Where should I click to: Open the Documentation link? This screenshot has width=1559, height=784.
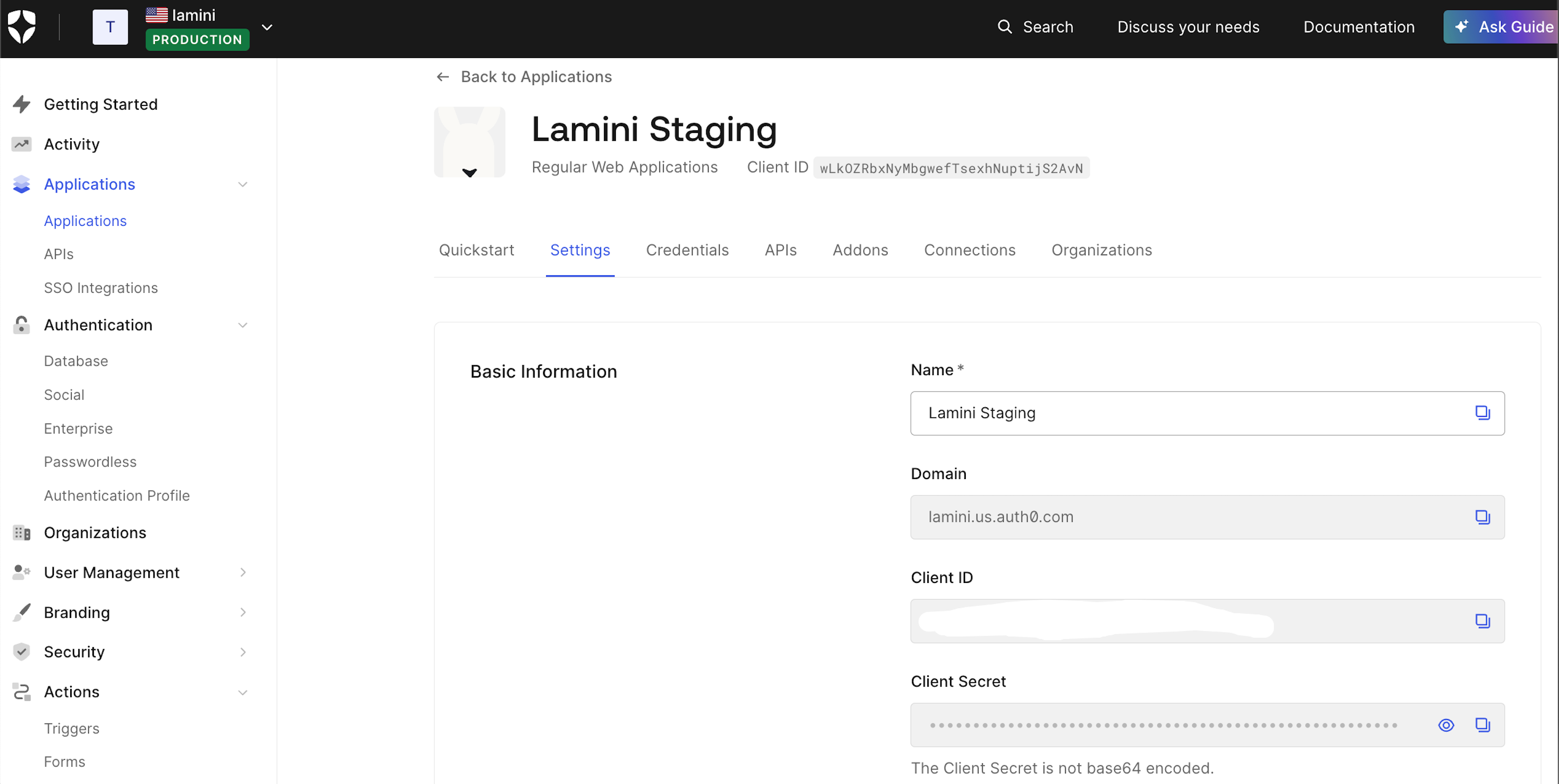coord(1358,26)
